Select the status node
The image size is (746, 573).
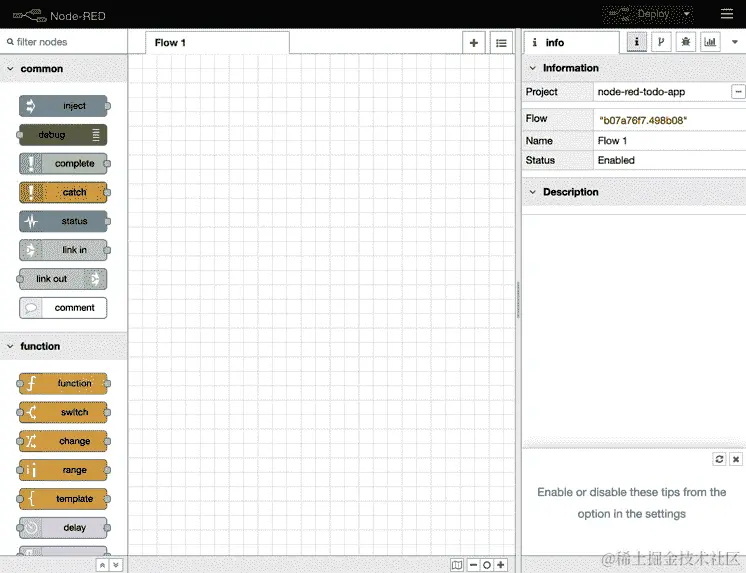click(x=63, y=221)
